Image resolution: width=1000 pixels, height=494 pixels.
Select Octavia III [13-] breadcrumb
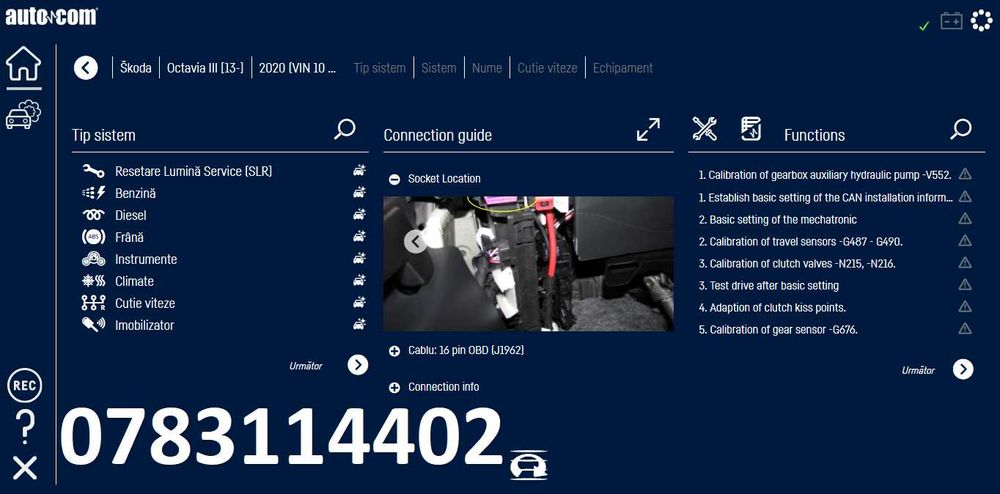[205, 68]
